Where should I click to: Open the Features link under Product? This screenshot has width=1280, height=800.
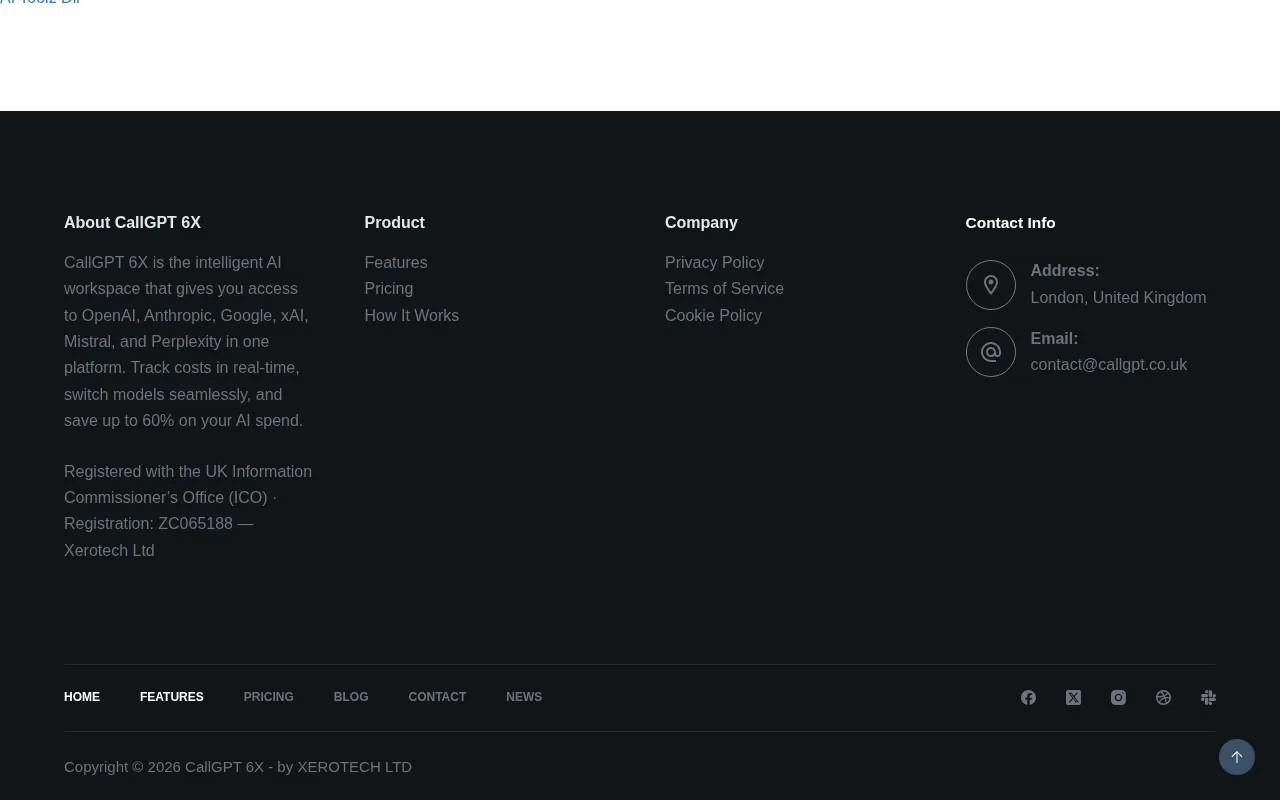tap(396, 262)
